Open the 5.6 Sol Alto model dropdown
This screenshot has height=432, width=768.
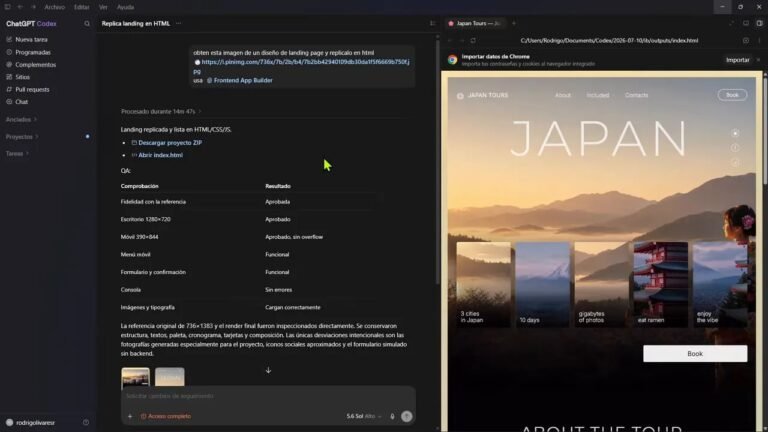pos(364,416)
